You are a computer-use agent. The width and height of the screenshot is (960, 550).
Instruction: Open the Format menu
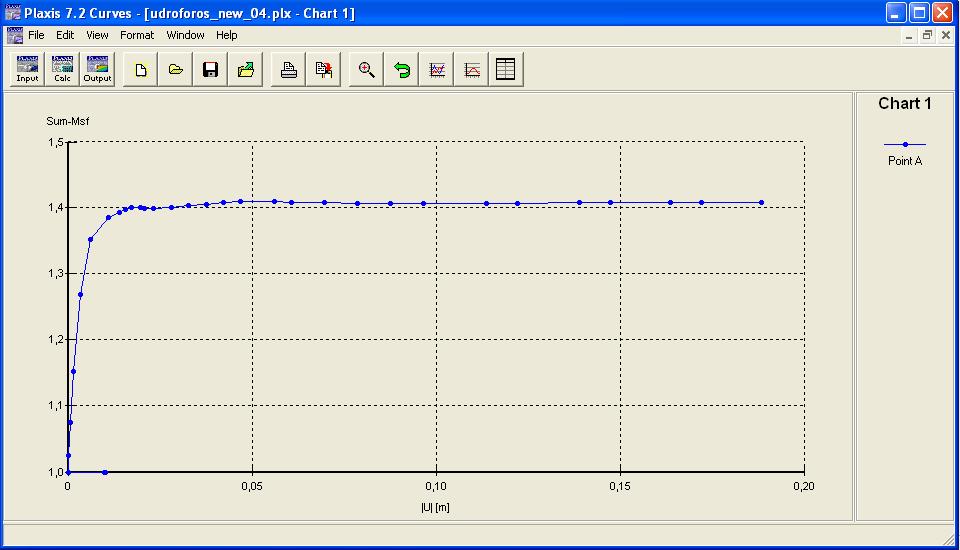coord(137,35)
